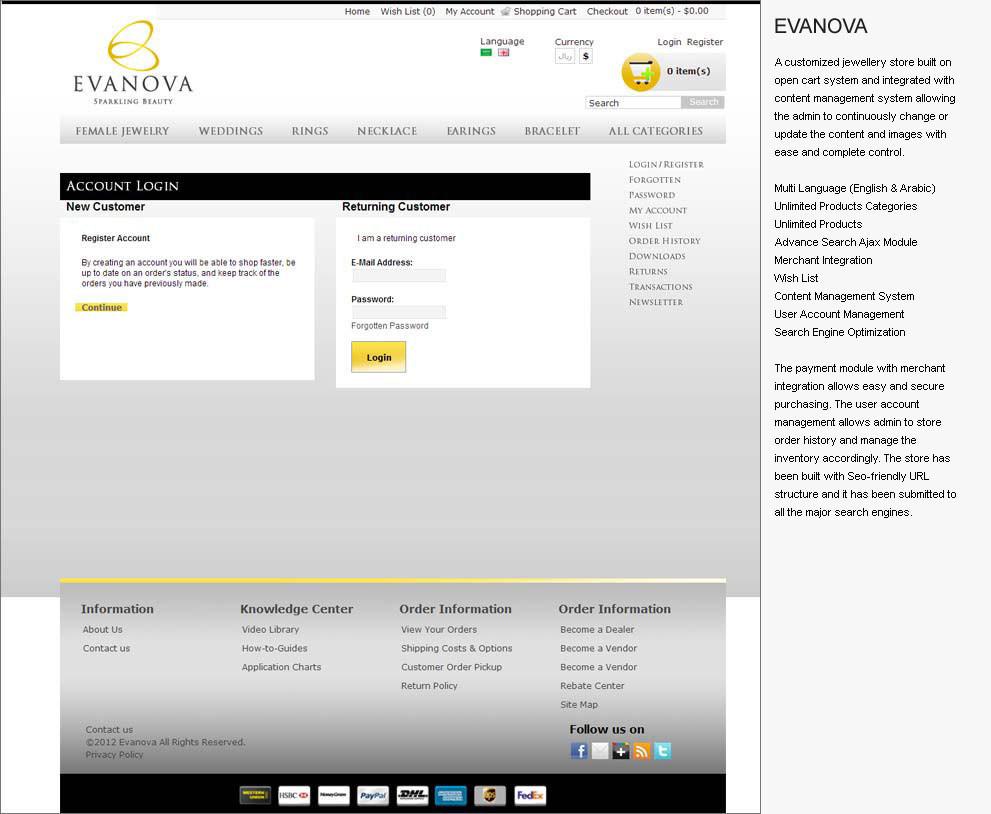Screen dimensions: 991x814
Task: Focus the E-Mail Address field
Action: [399, 276]
